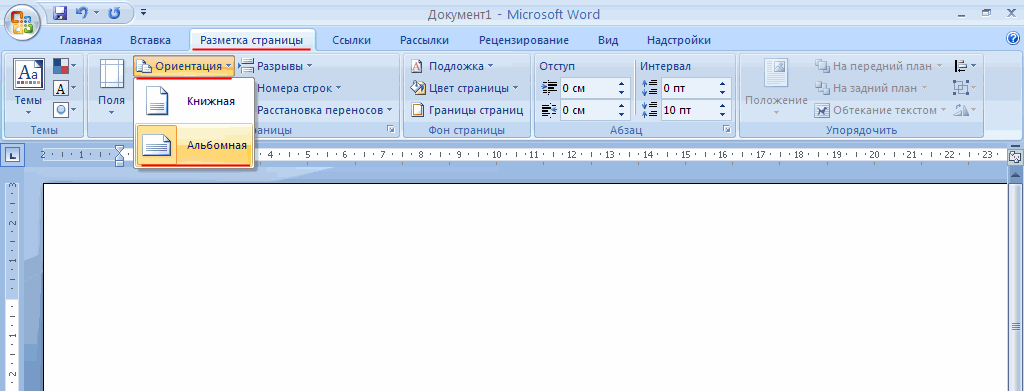The image size is (1024, 391).
Task: Open the Align objects dropdown icon
Action: pyautogui.click(x=965, y=66)
